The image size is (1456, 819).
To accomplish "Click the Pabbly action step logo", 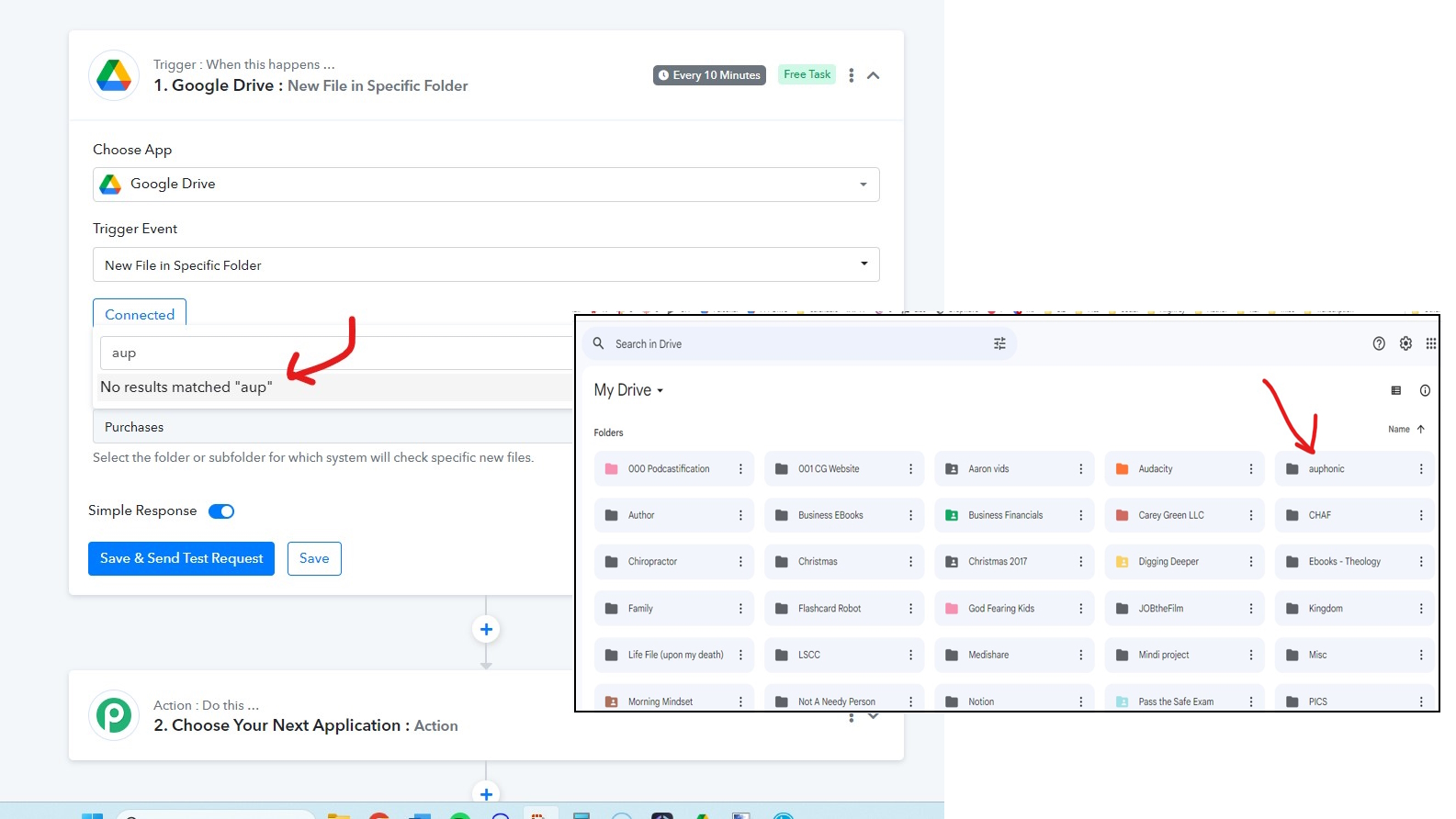I will pyautogui.click(x=114, y=715).
